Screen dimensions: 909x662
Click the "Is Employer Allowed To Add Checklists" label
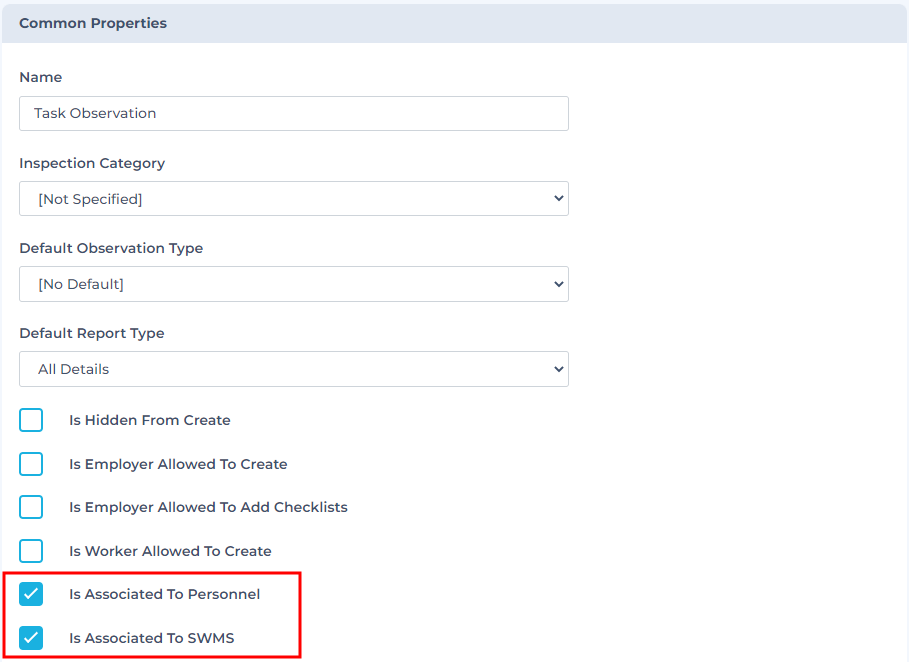(208, 507)
